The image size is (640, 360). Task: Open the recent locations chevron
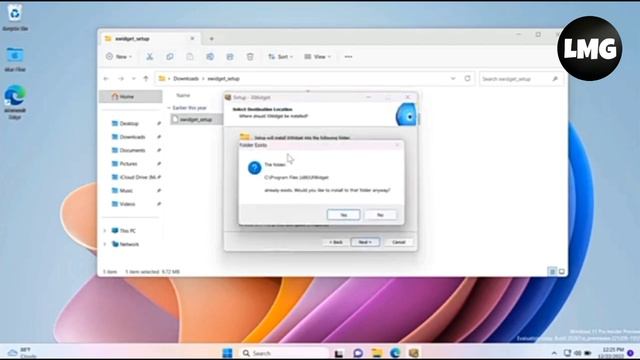(133, 78)
